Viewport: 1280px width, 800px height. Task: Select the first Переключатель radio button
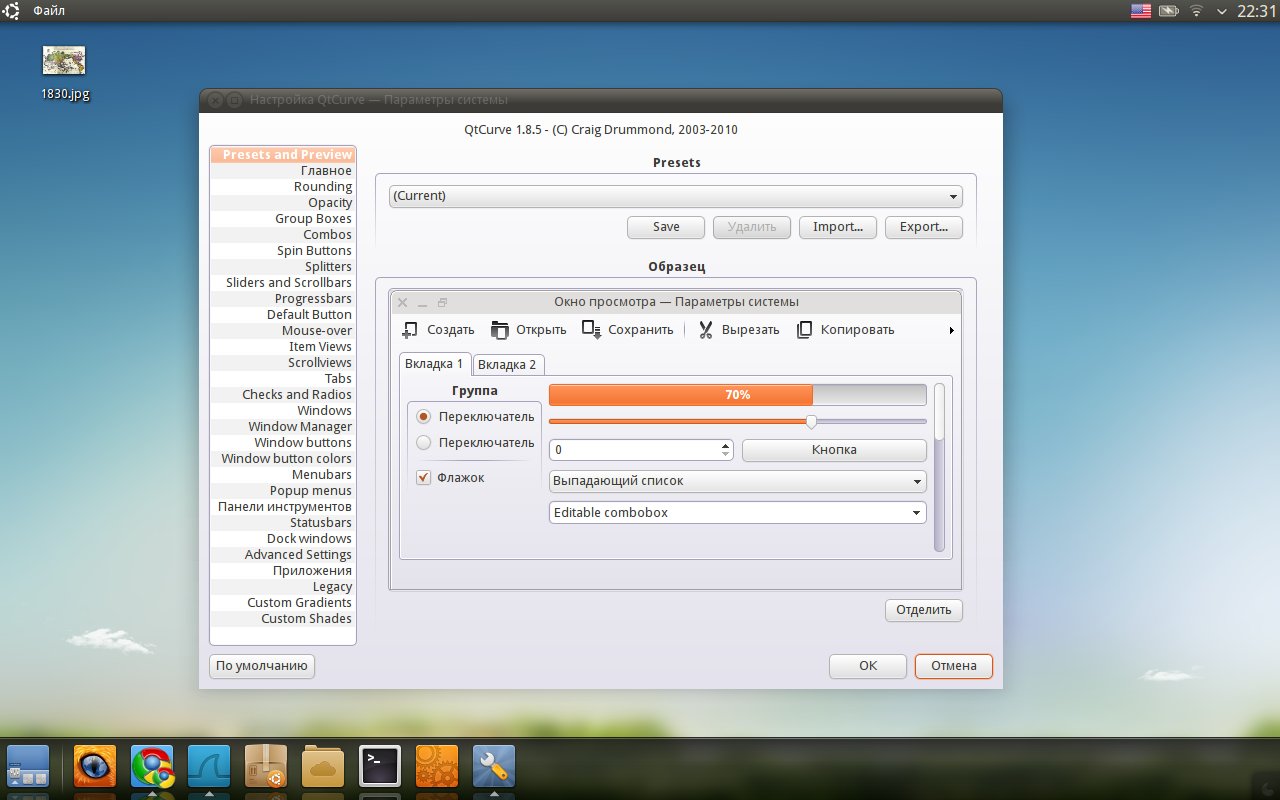424,417
